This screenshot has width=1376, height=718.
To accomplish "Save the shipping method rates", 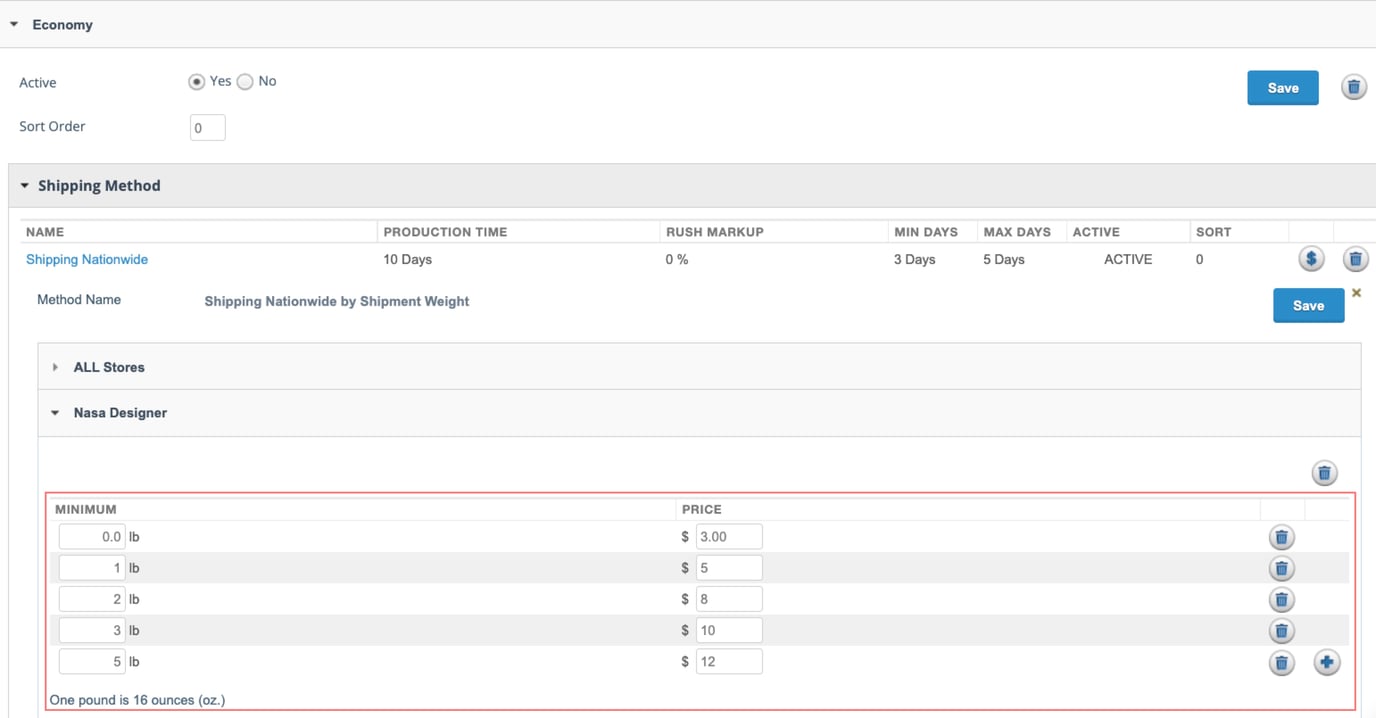I will tap(1307, 306).
